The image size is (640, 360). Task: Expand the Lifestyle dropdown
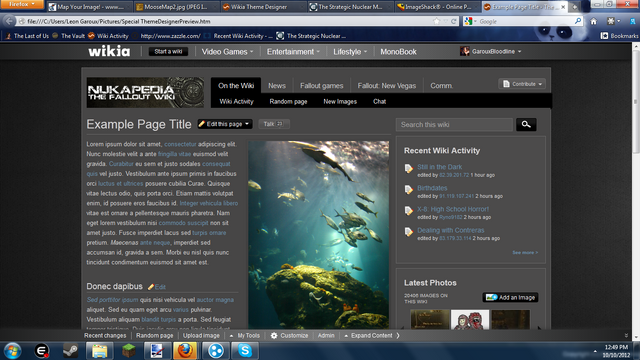click(x=350, y=52)
